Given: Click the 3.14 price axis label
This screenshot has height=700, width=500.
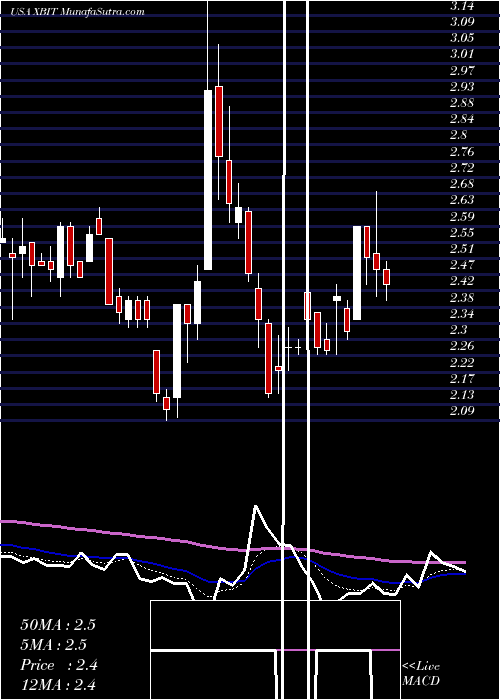Looking at the screenshot, I should click(x=462, y=6).
